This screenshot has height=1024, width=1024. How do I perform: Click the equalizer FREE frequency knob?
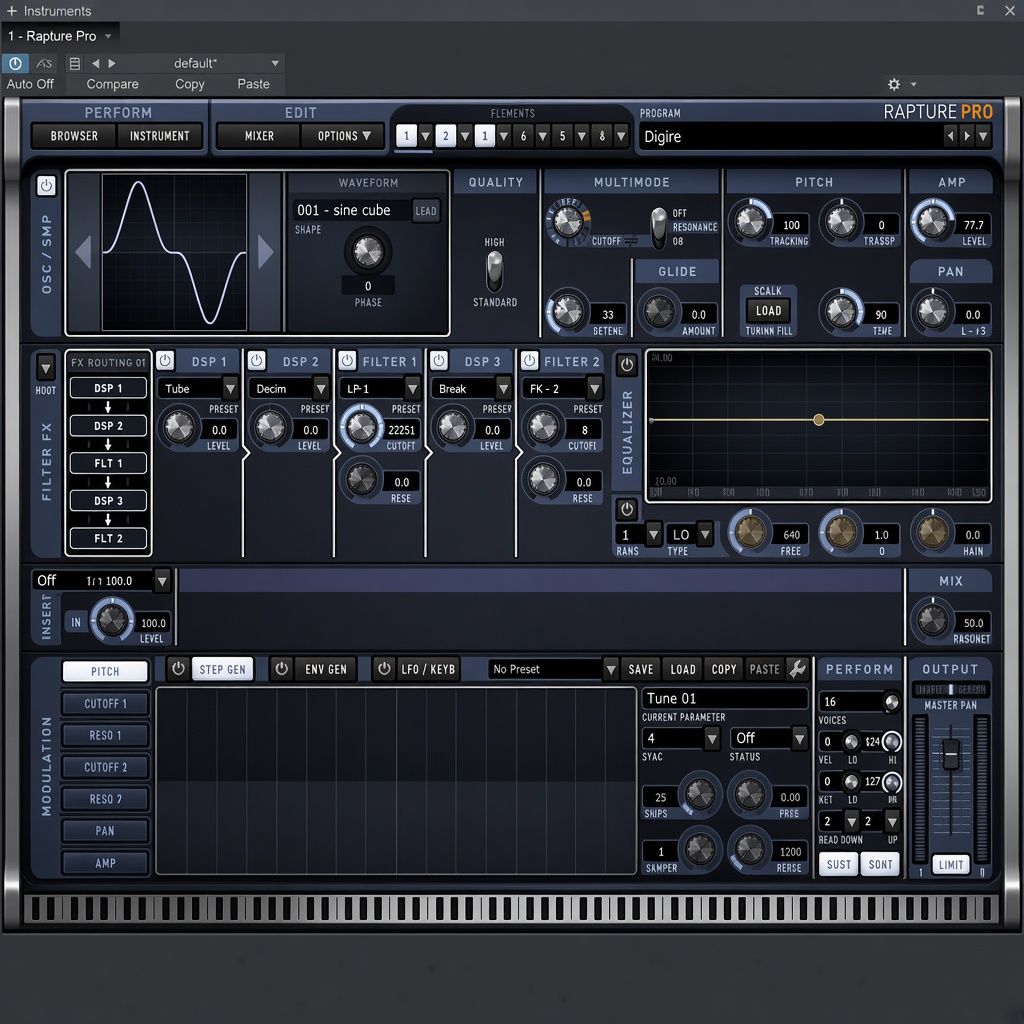pyautogui.click(x=750, y=532)
